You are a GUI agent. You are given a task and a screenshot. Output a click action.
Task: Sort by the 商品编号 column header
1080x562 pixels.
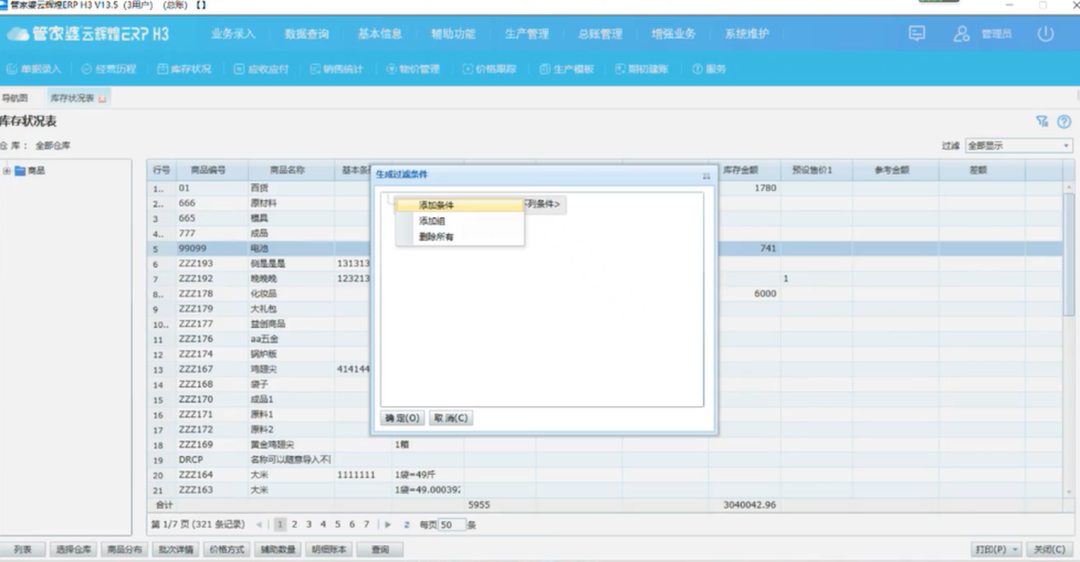point(208,170)
